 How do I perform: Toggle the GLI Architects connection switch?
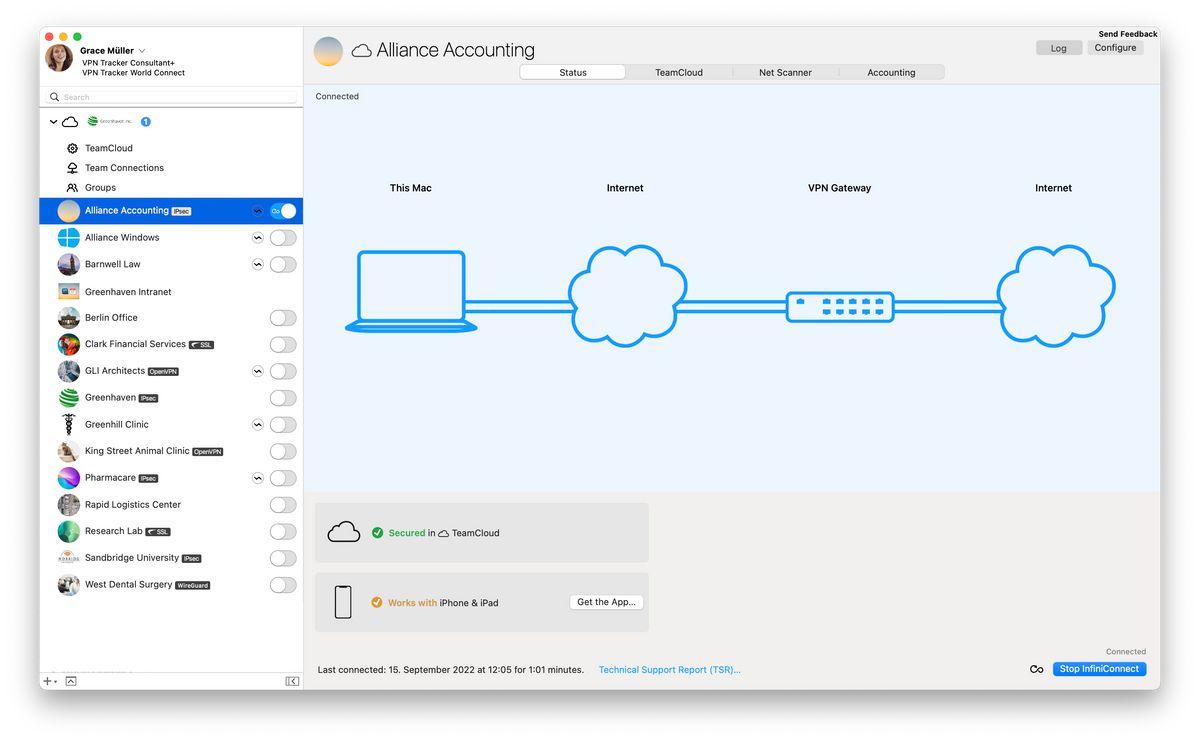coord(283,371)
